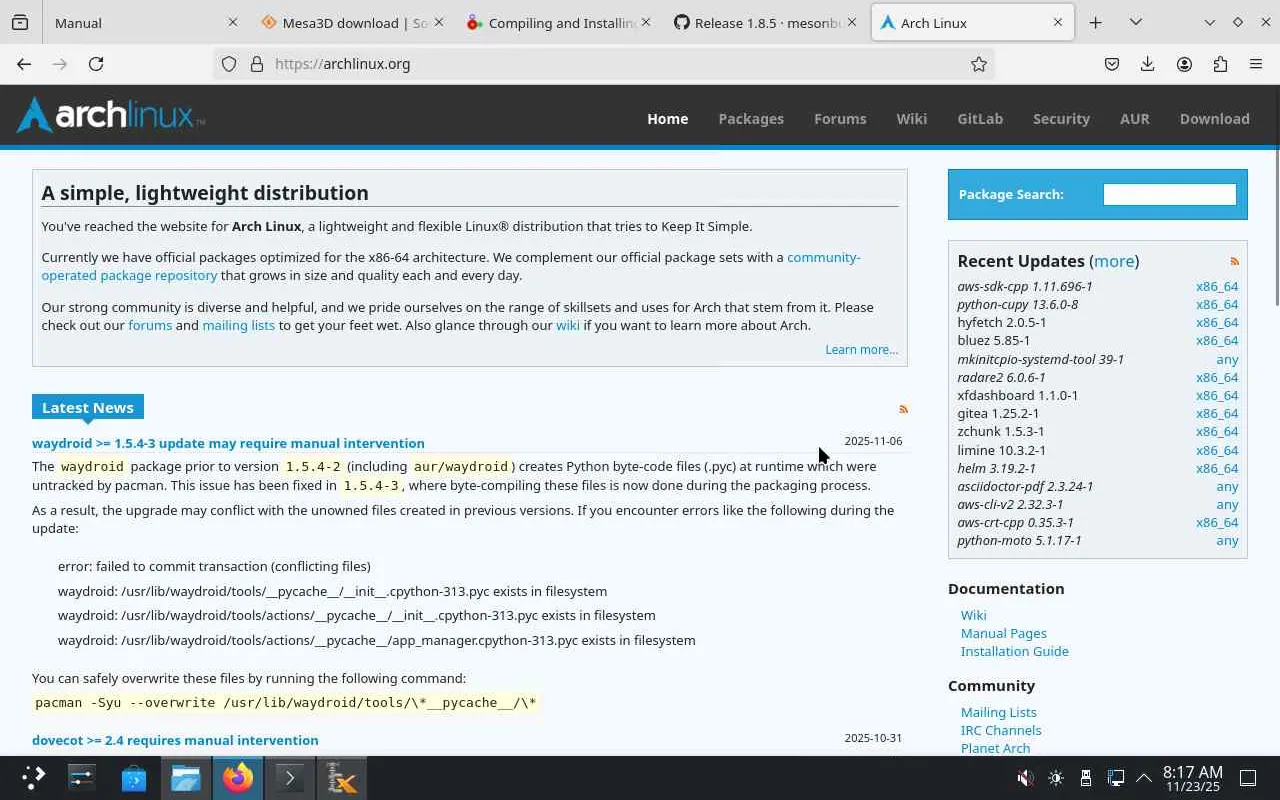The height and width of the screenshot is (800, 1280).
Task: Open the Wiki item in the site navigation bar
Action: click(912, 118)
